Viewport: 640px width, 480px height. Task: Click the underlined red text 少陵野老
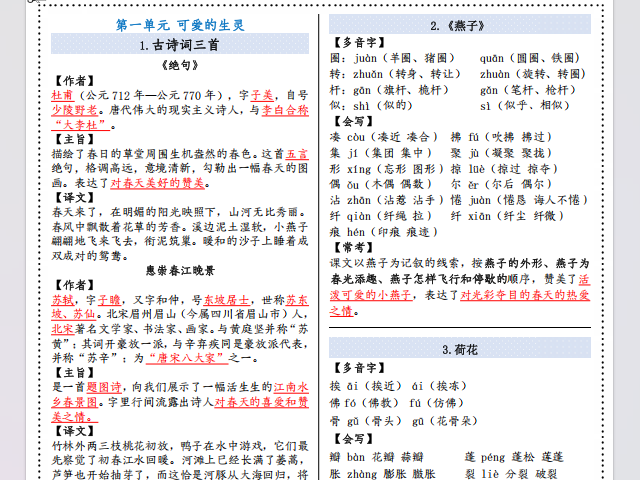click(x=74, y=110)
